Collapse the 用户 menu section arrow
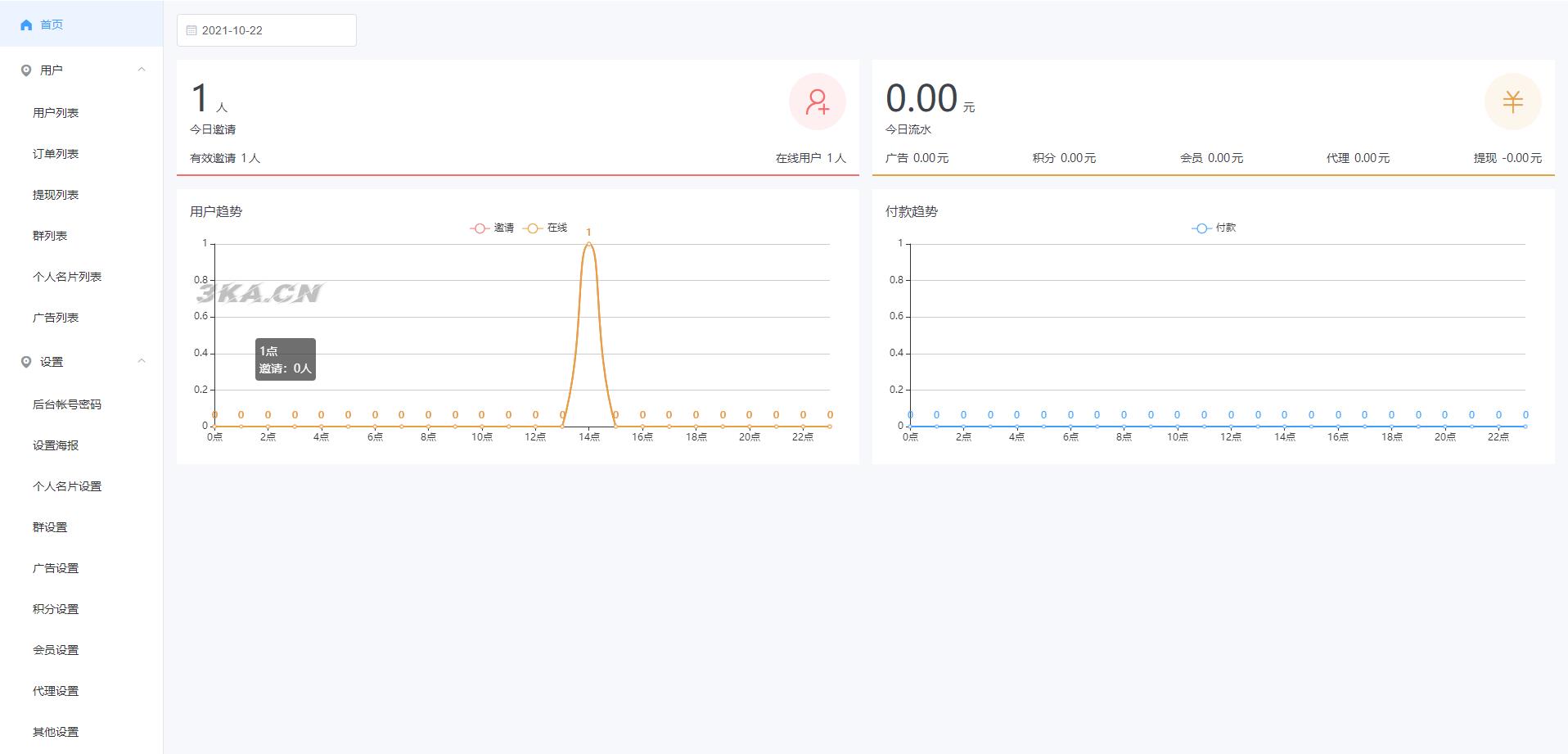The width and height of the screenshot is (1568, 754). 142,70
